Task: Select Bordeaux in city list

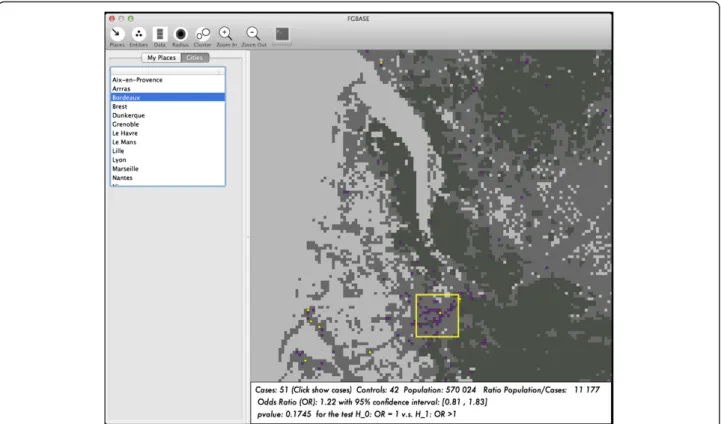Action: (168, 97)
